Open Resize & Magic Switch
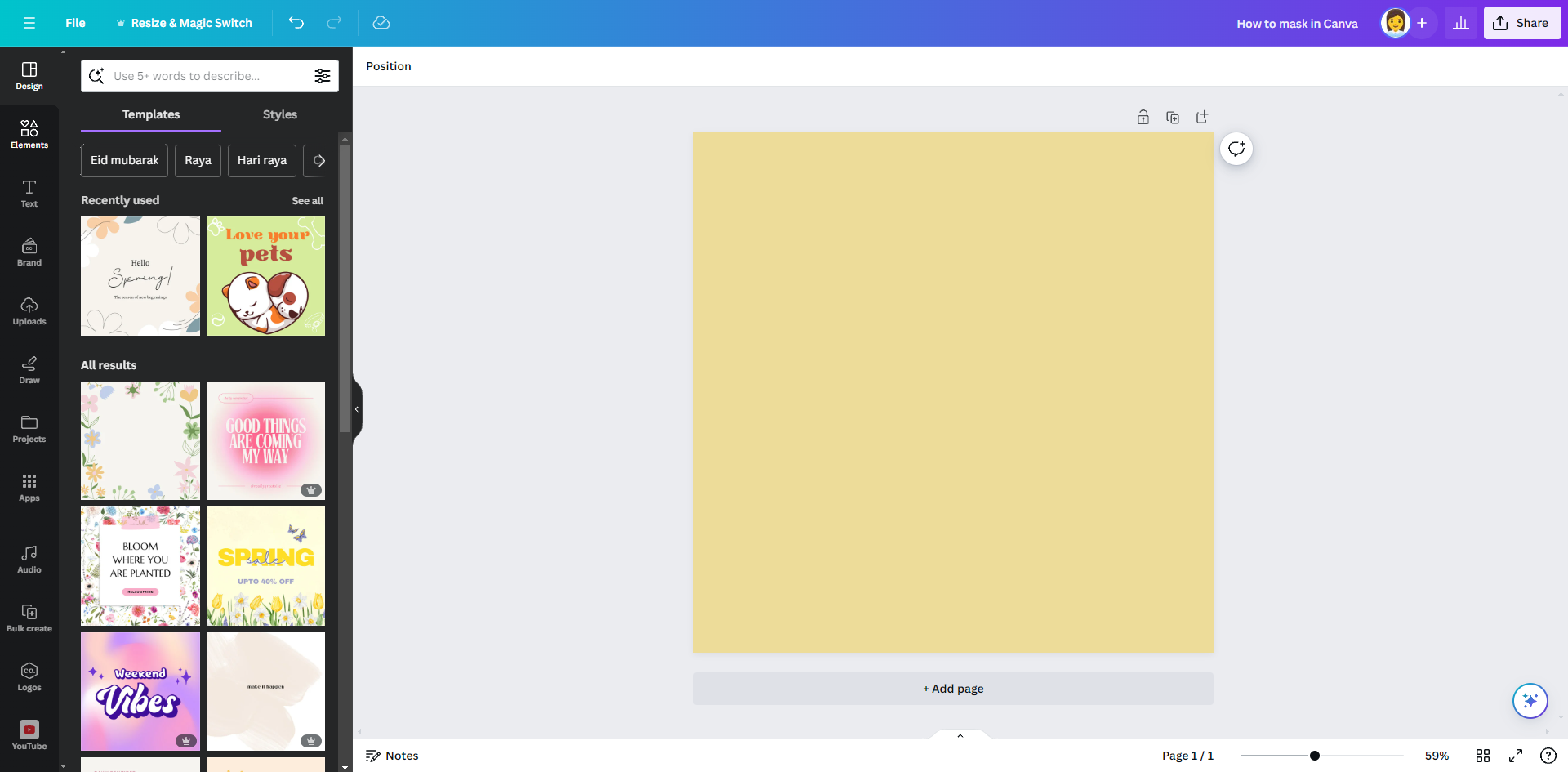 pos(184,23)
